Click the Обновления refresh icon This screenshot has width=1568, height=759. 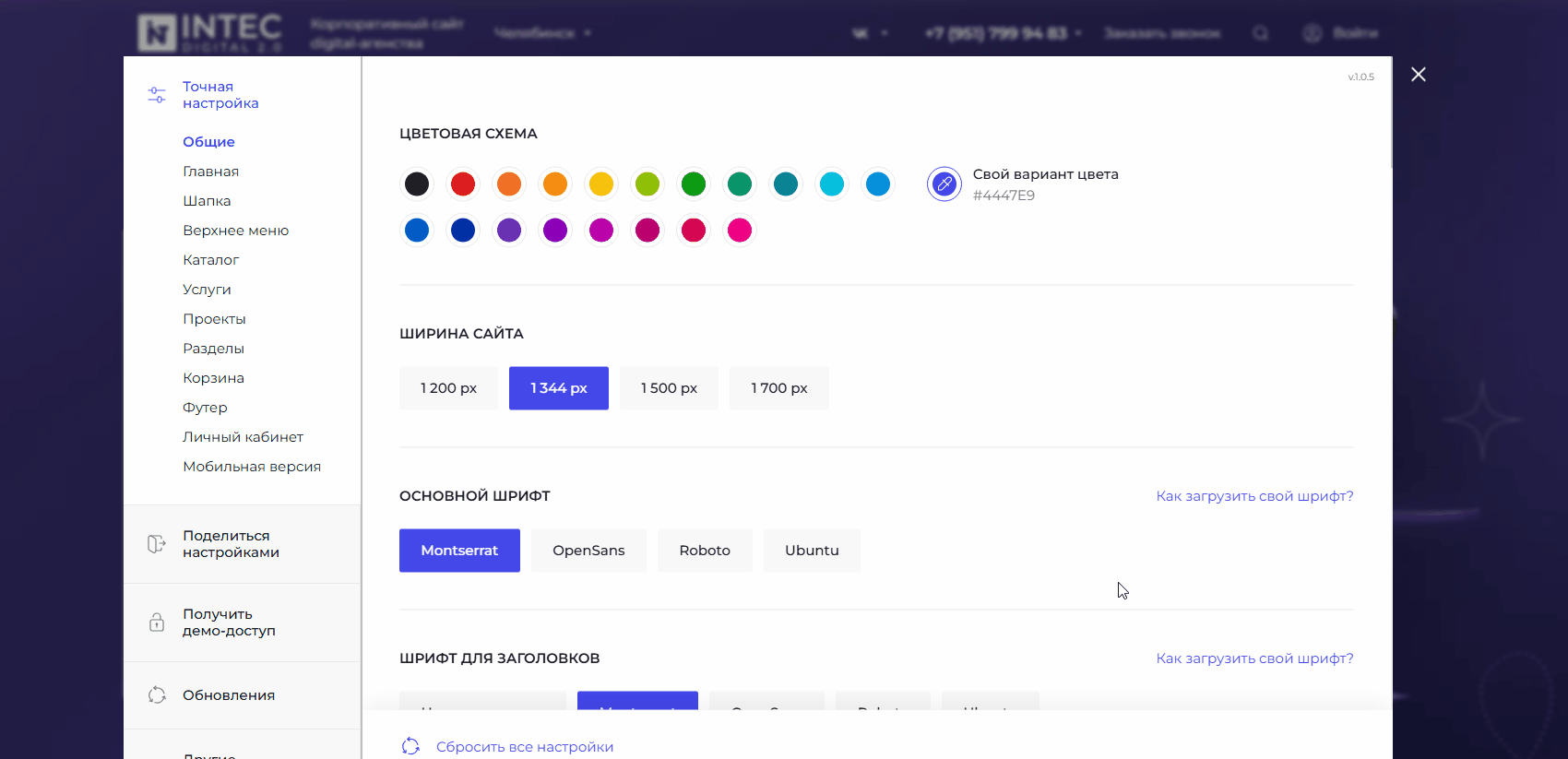[x=157, y=695]
